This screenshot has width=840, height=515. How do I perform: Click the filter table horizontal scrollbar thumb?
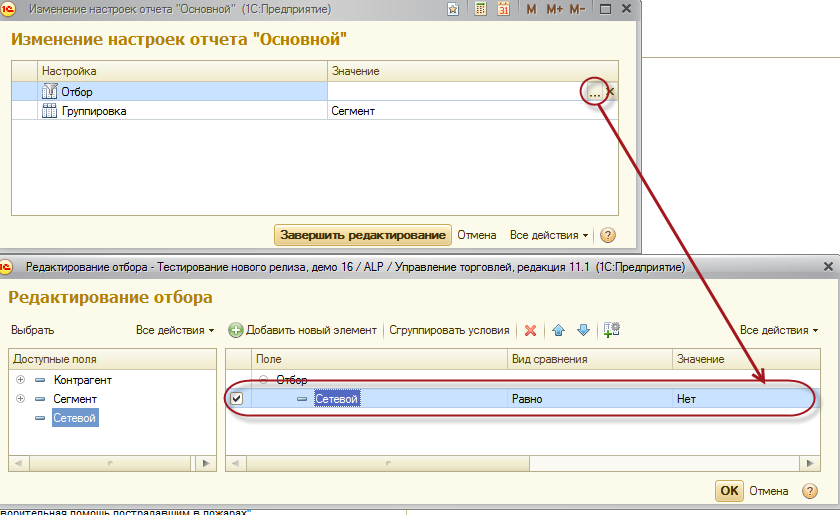click(388, 464)
